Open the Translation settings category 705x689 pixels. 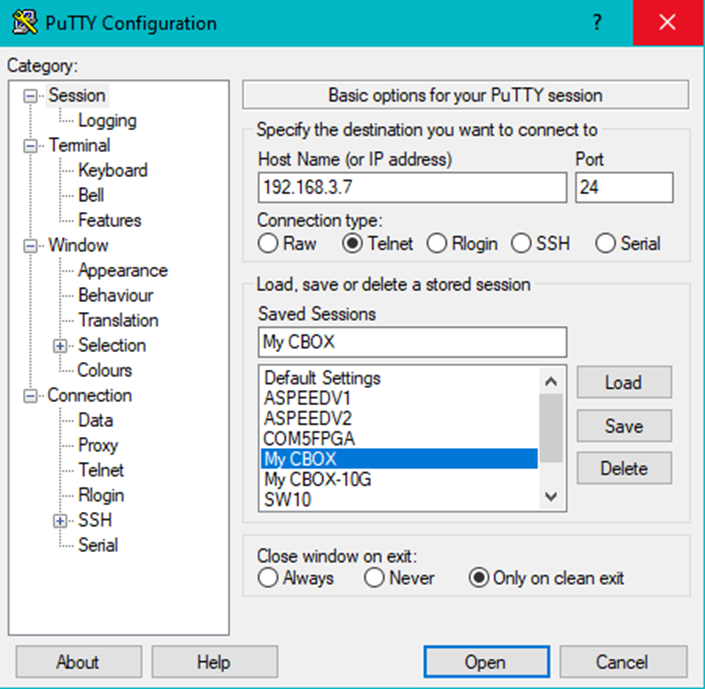pos(118,320)
